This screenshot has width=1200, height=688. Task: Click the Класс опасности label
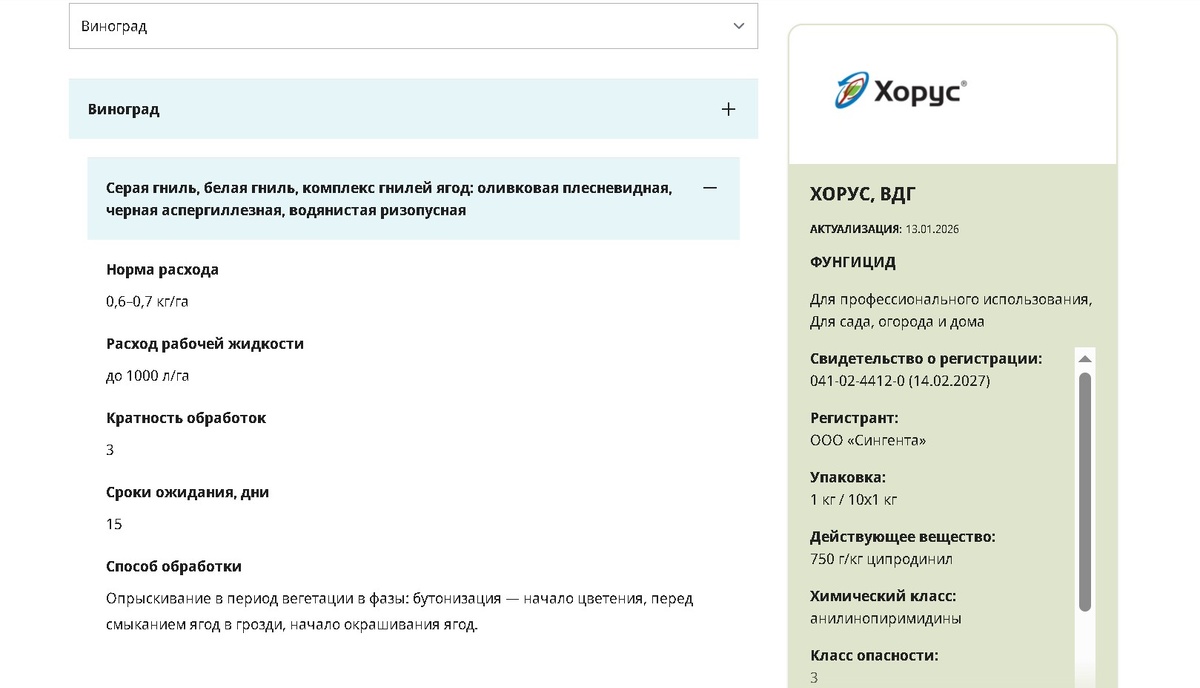(x=874, y=656)
